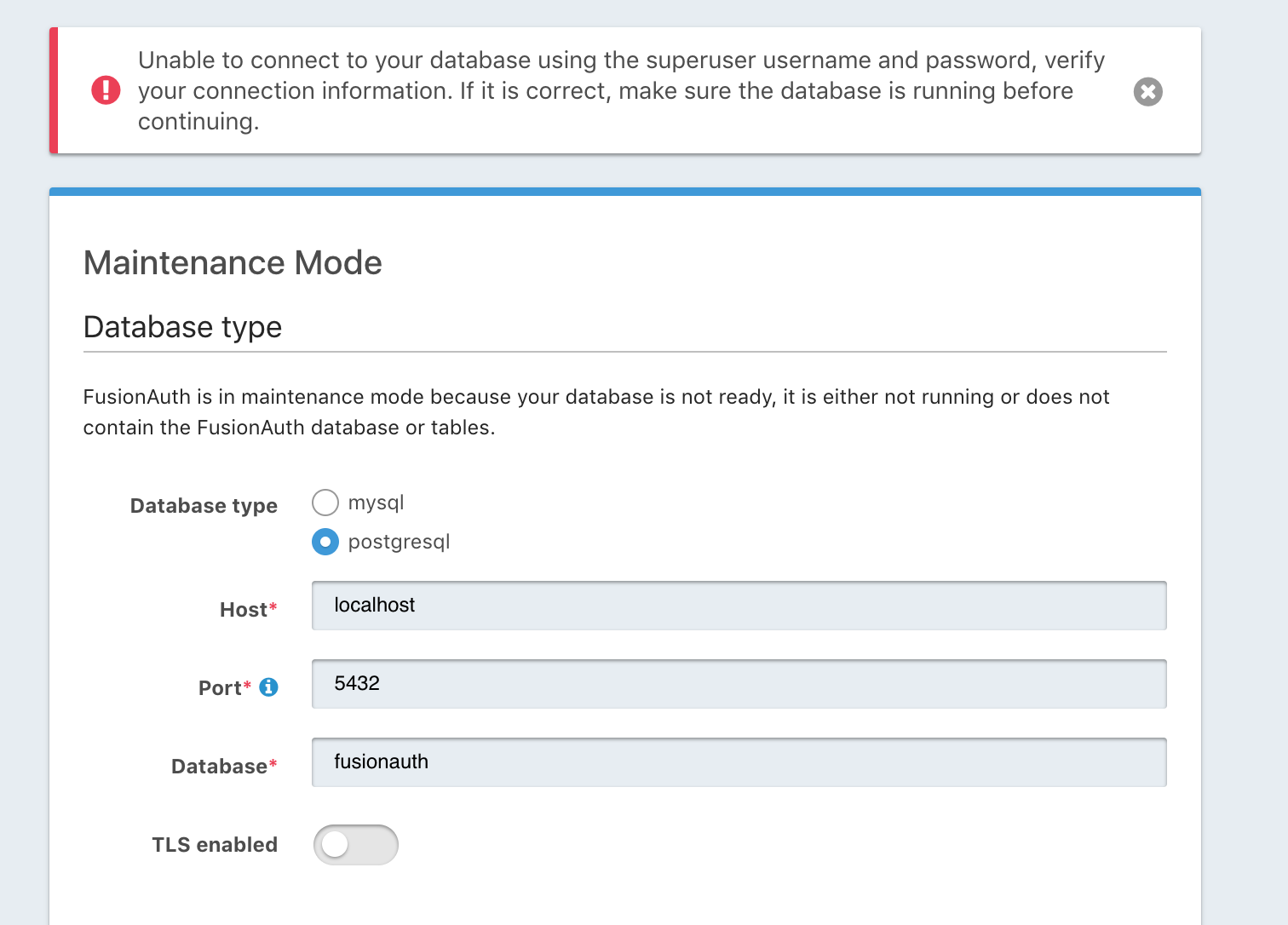
Task: Click the Database field label
Action: [x=218, y=766]
